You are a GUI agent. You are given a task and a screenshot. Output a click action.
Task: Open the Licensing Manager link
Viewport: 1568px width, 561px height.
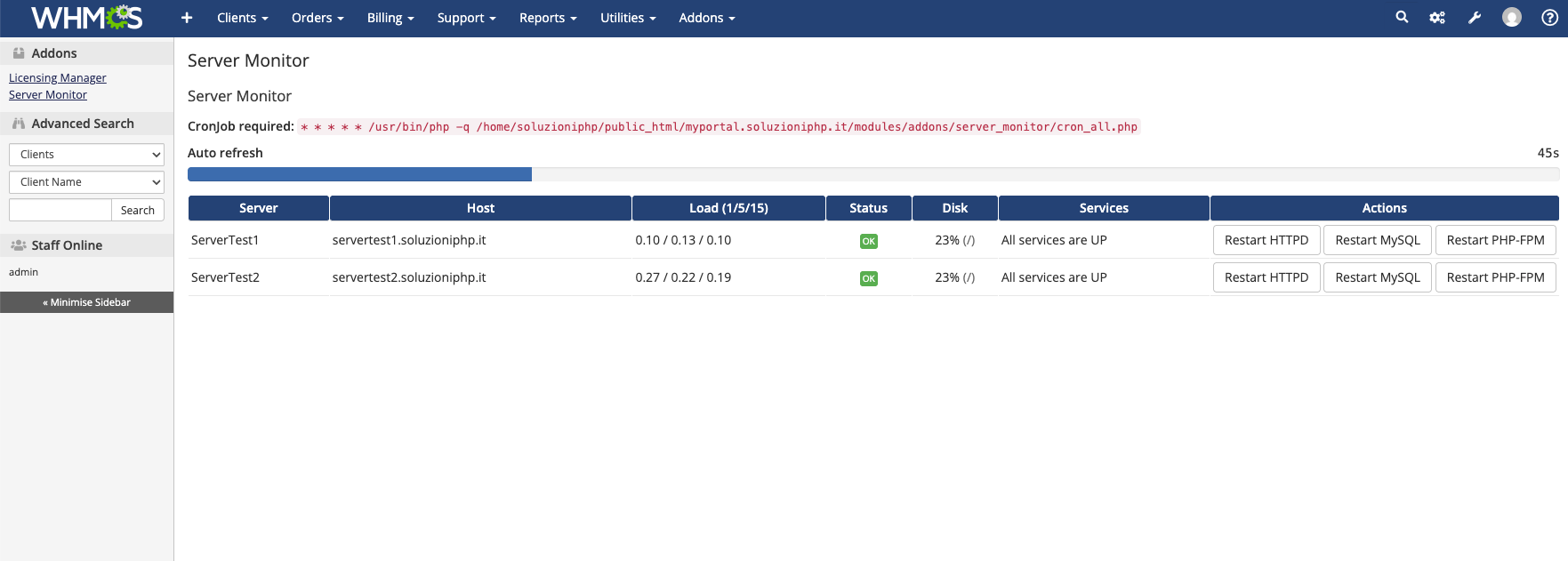tap(58, 78)
